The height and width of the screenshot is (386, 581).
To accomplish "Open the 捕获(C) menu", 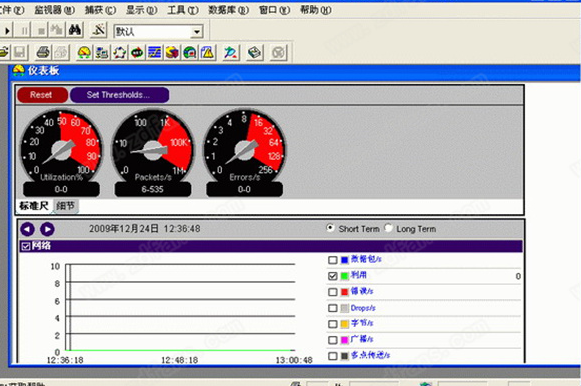I will [x=100, y=10].
